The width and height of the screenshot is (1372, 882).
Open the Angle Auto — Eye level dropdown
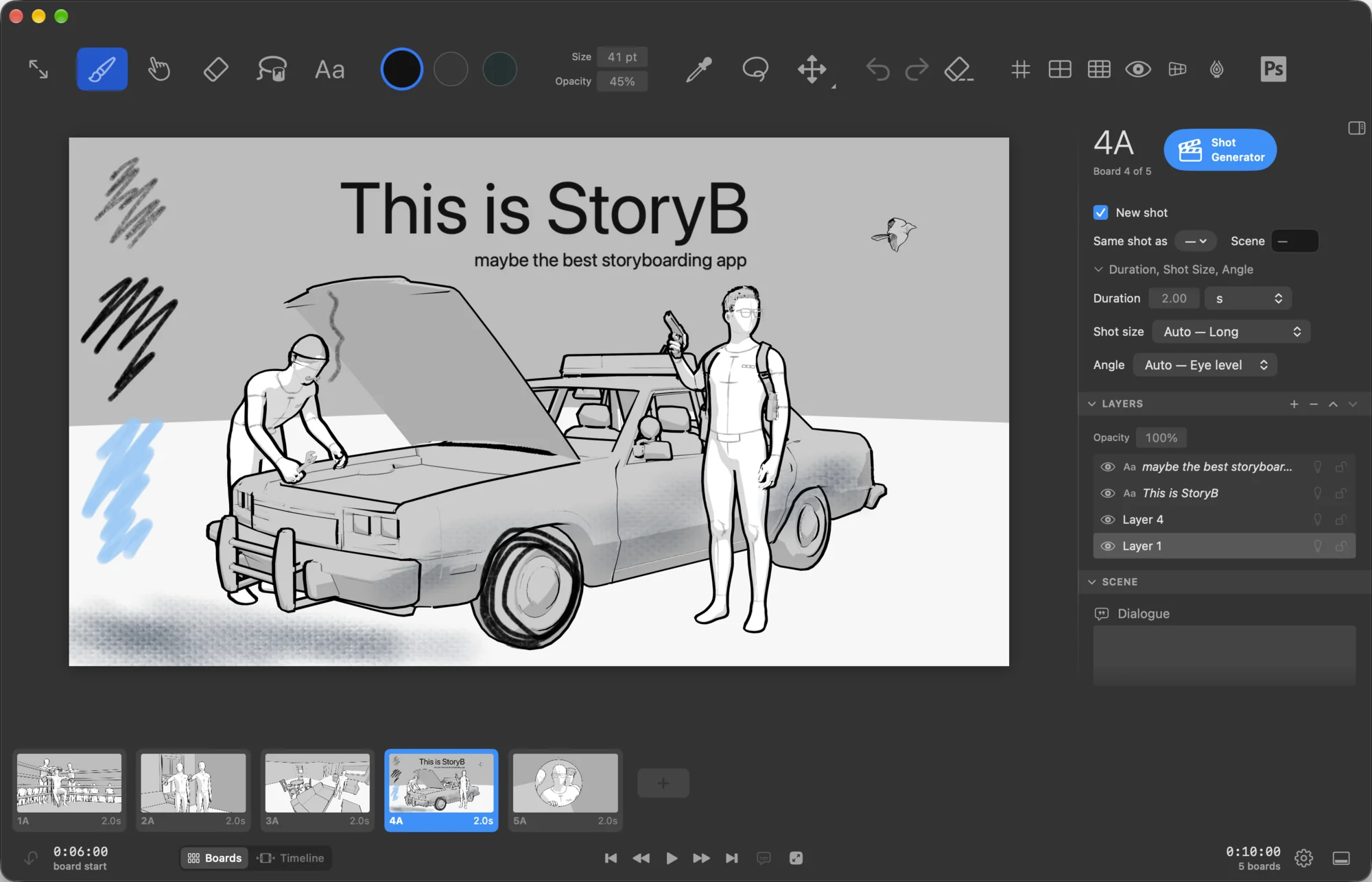coord(1205,366)
